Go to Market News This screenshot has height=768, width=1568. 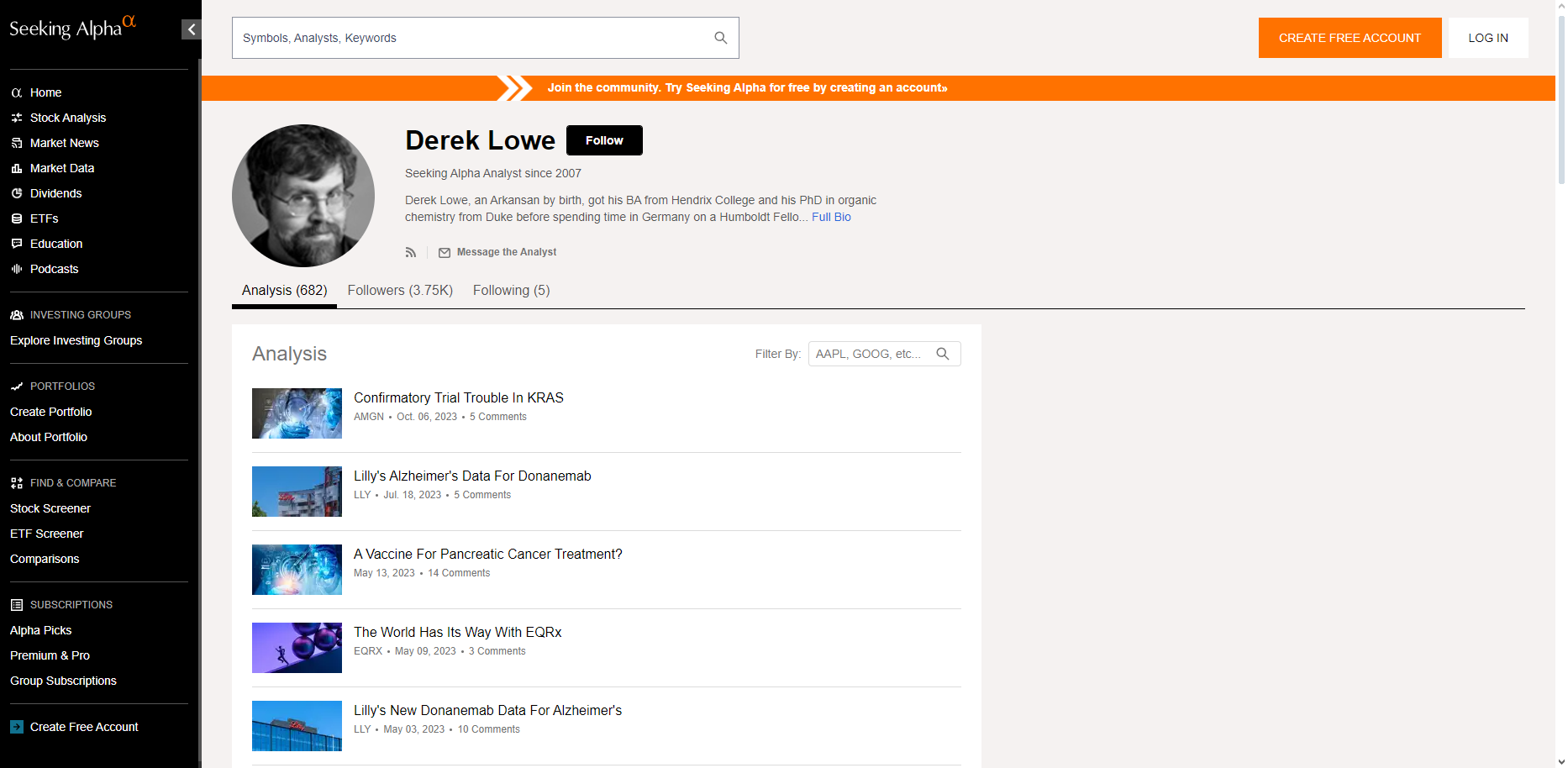(65, 143)
